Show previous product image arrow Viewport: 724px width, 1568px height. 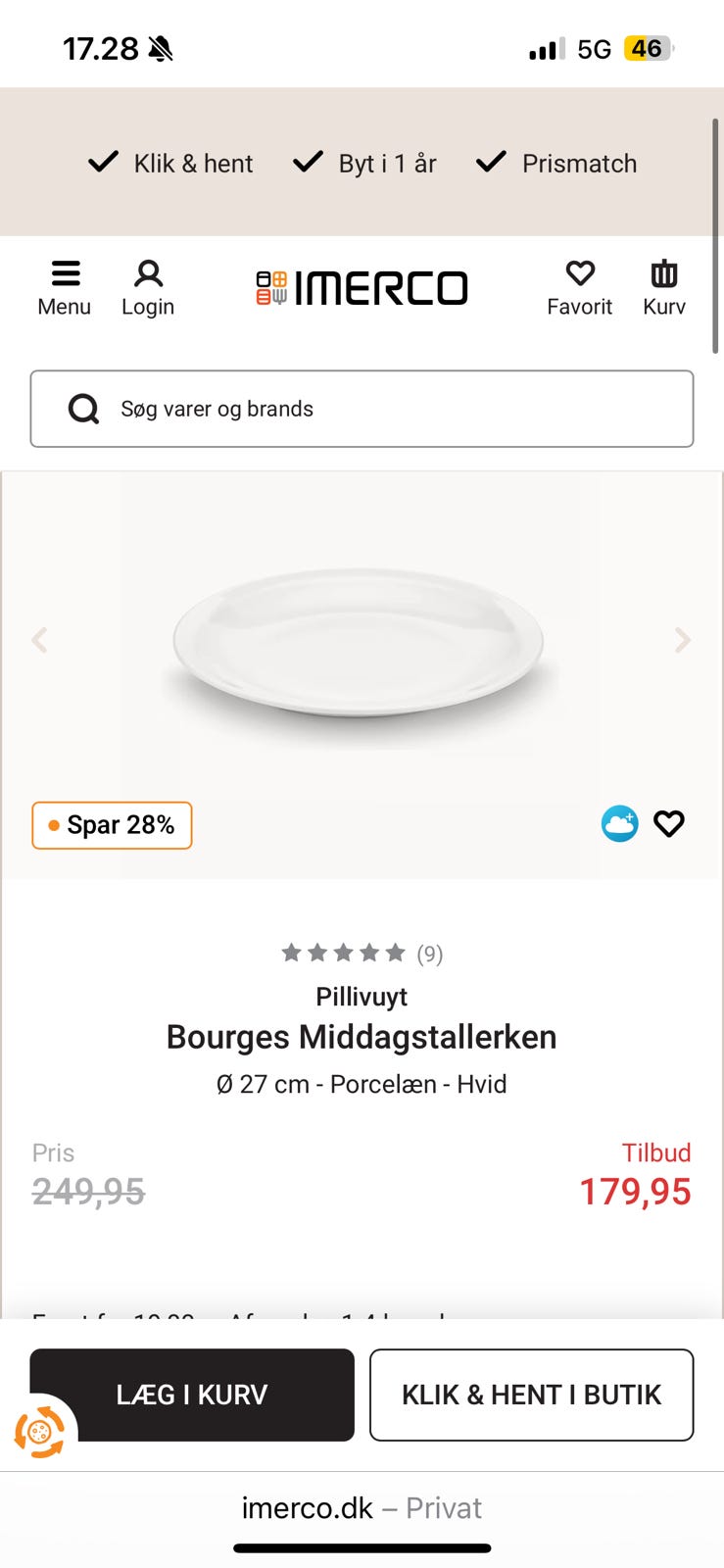pyautogui.click(x=40, y=641)
